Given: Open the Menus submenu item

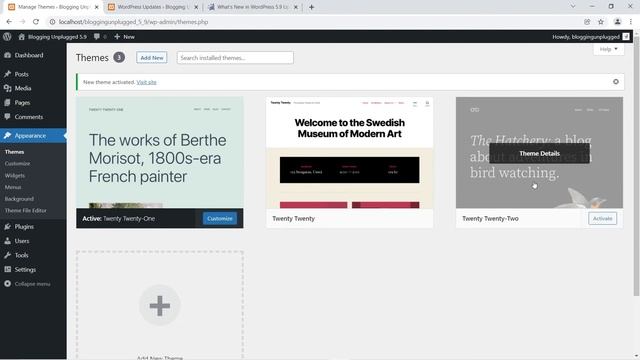Looking at the screenshot, I should click(x=13, y=187).
